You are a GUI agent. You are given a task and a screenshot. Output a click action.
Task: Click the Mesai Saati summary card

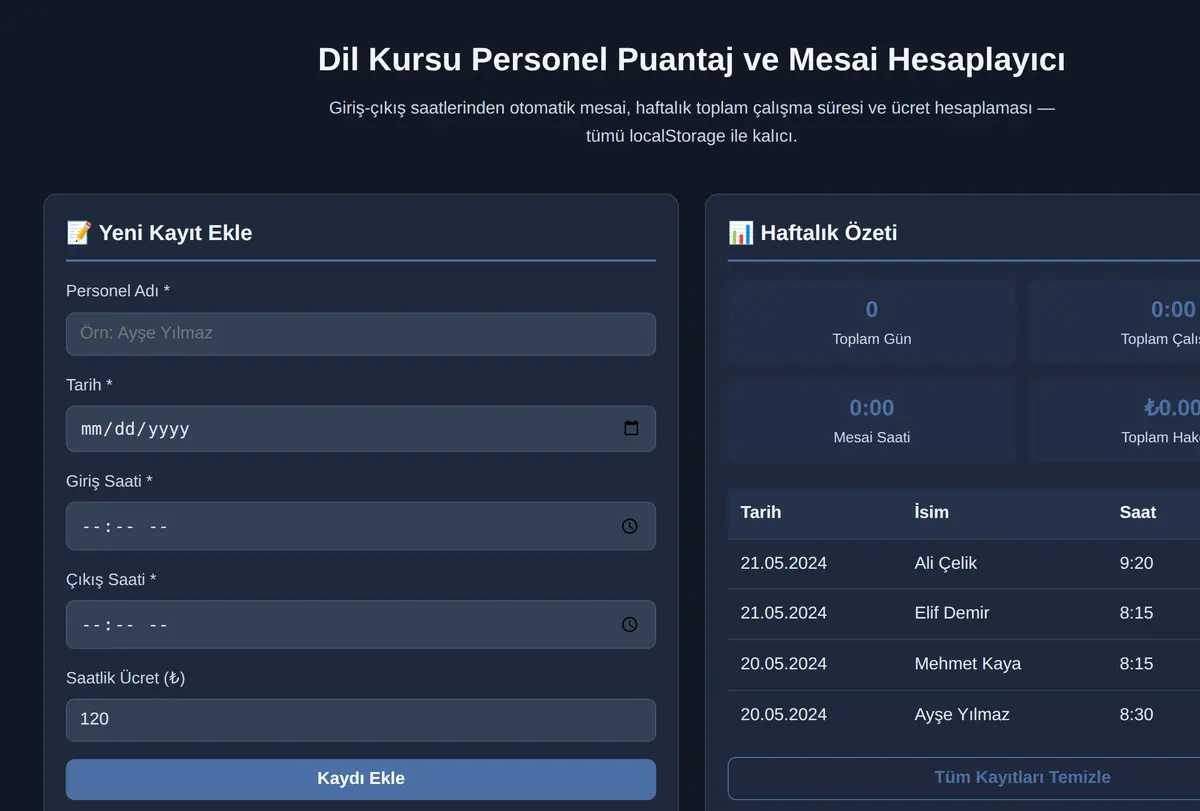[x=872, y=420]
